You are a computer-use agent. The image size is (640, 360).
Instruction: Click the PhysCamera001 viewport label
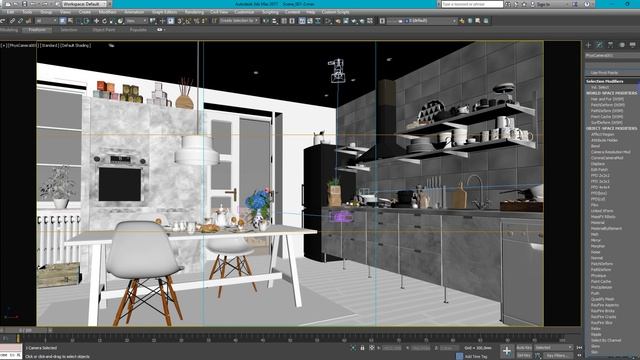pos(23,45)
